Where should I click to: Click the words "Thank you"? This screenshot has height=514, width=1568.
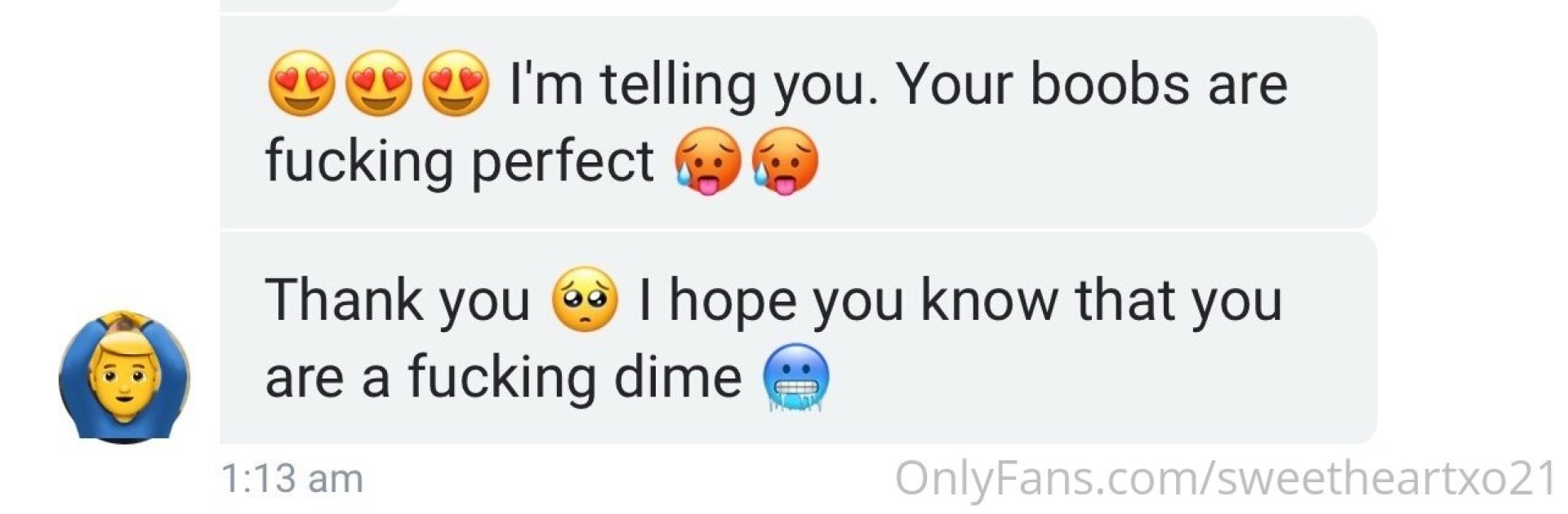[398, 302]
